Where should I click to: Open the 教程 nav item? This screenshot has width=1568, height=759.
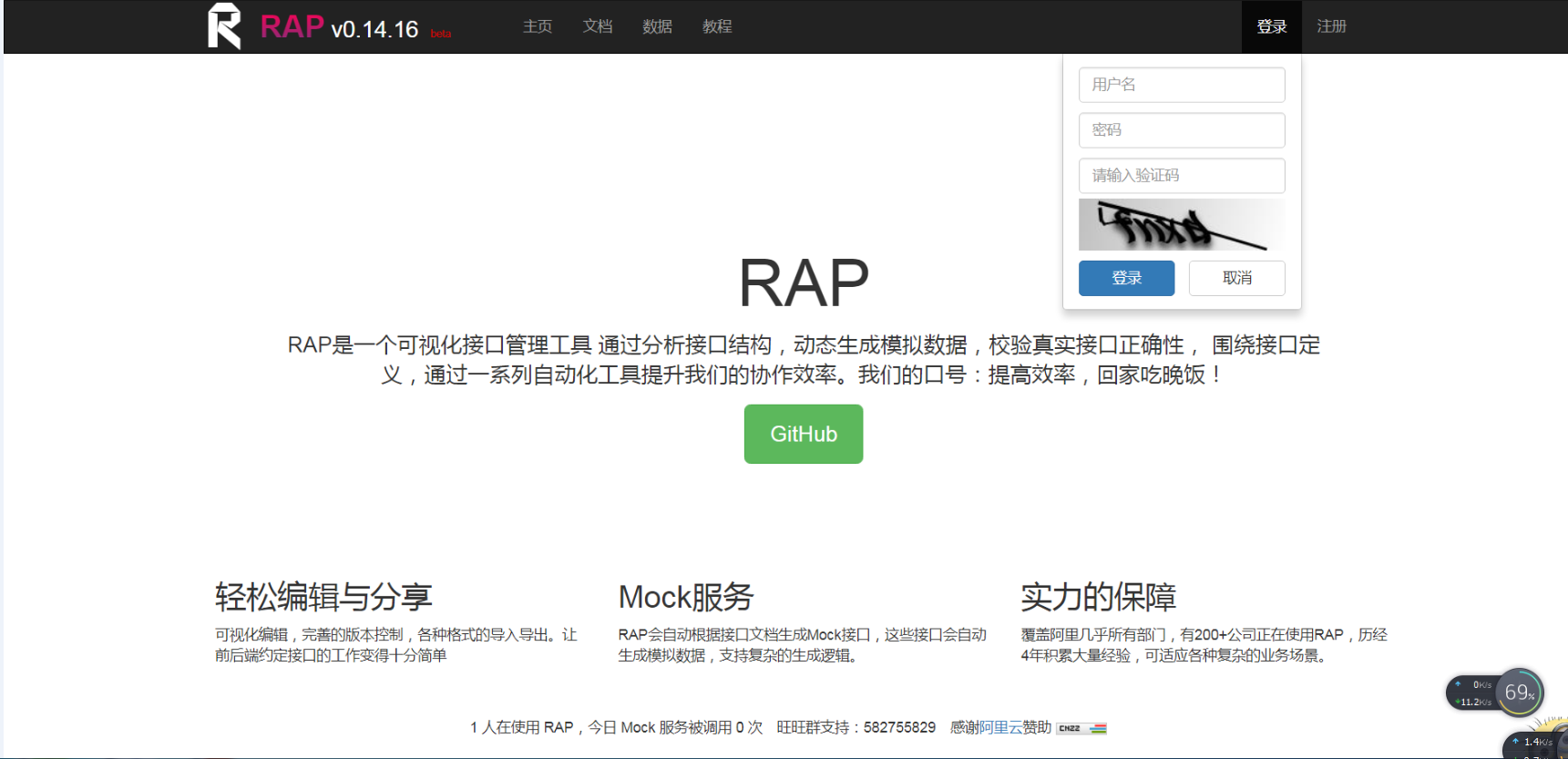[717, 26]
